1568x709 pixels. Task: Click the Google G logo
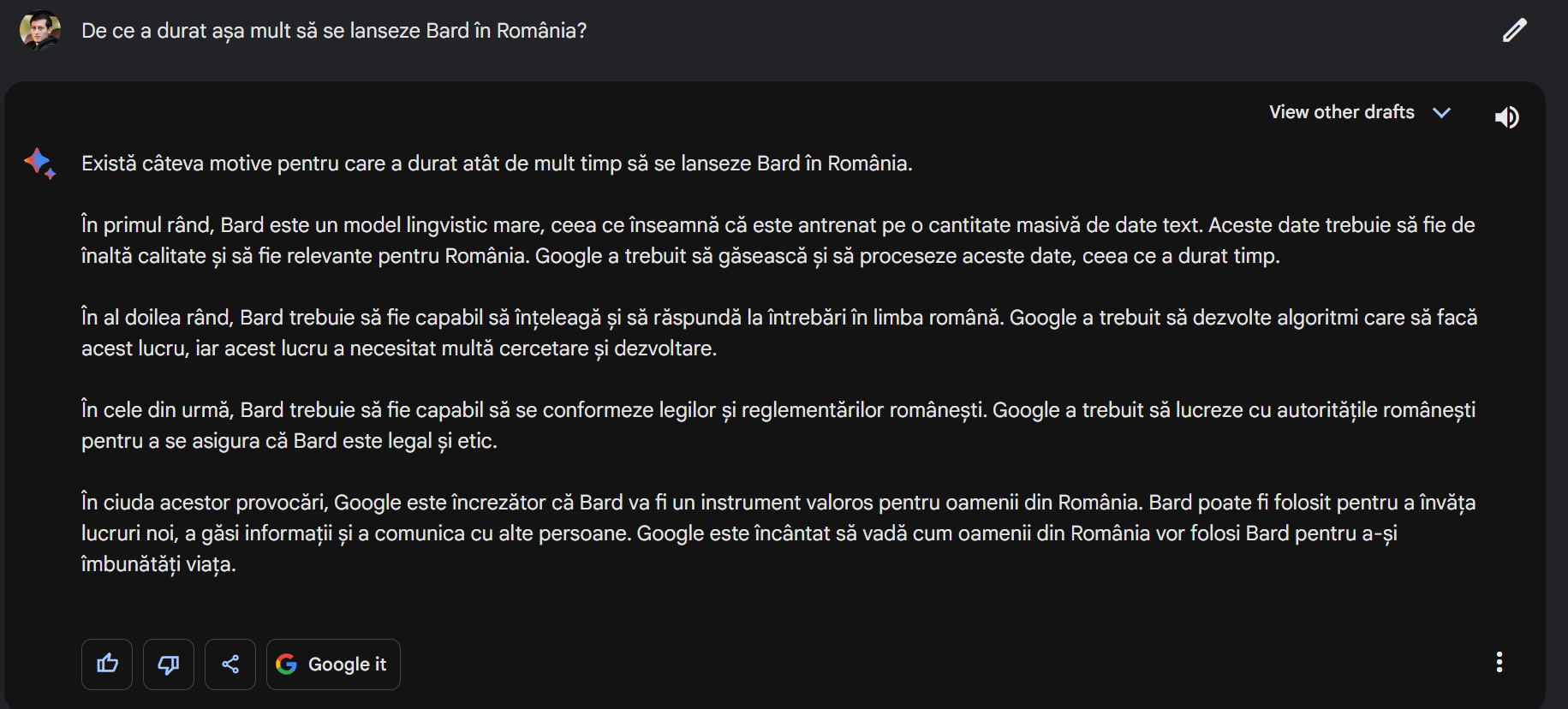coord(287,664)
